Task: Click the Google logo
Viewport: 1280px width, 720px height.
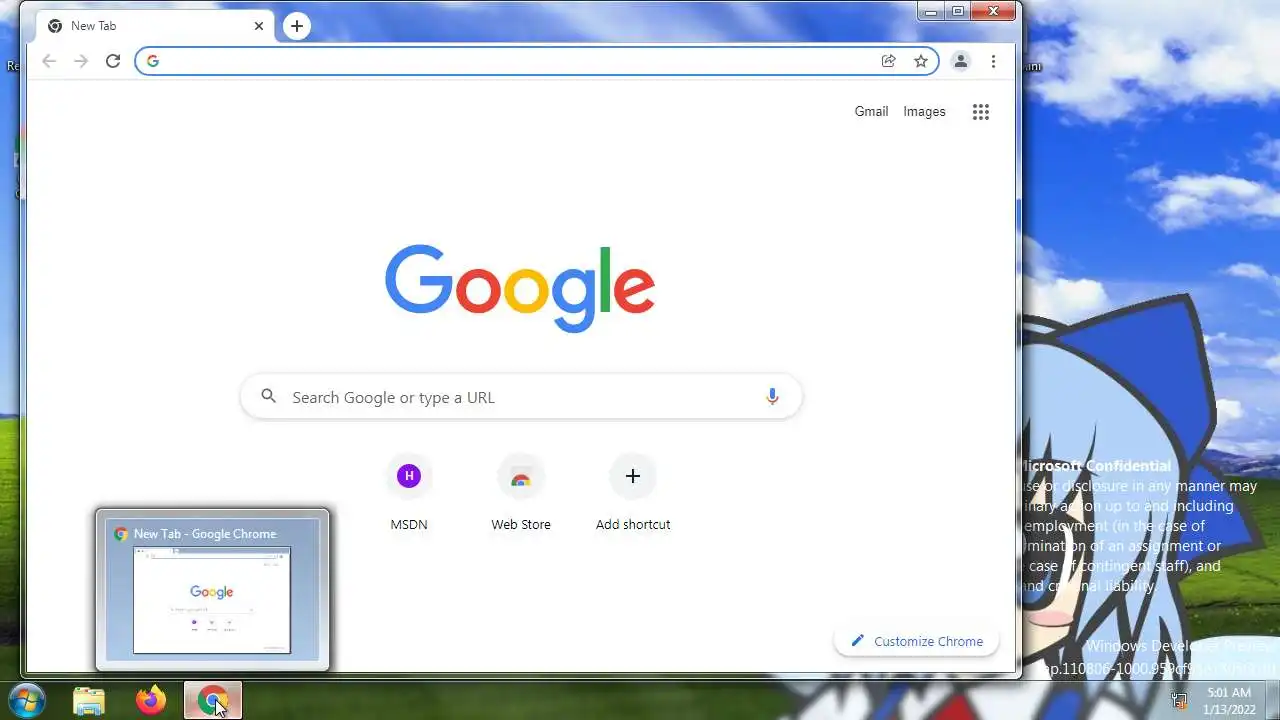Action: tap(520, 288)
